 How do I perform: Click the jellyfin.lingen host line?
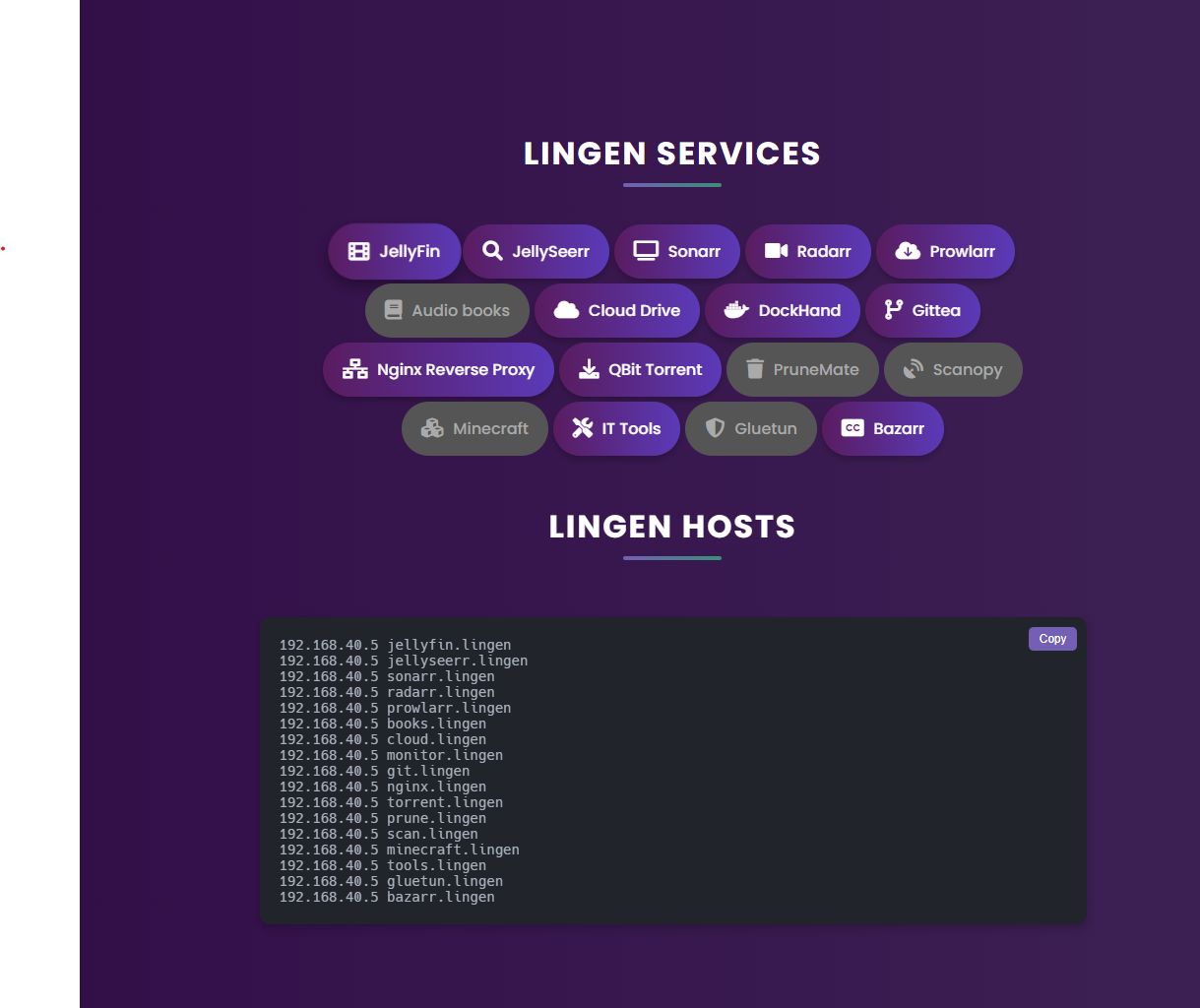pyautogui.click(x=396, y=645)
